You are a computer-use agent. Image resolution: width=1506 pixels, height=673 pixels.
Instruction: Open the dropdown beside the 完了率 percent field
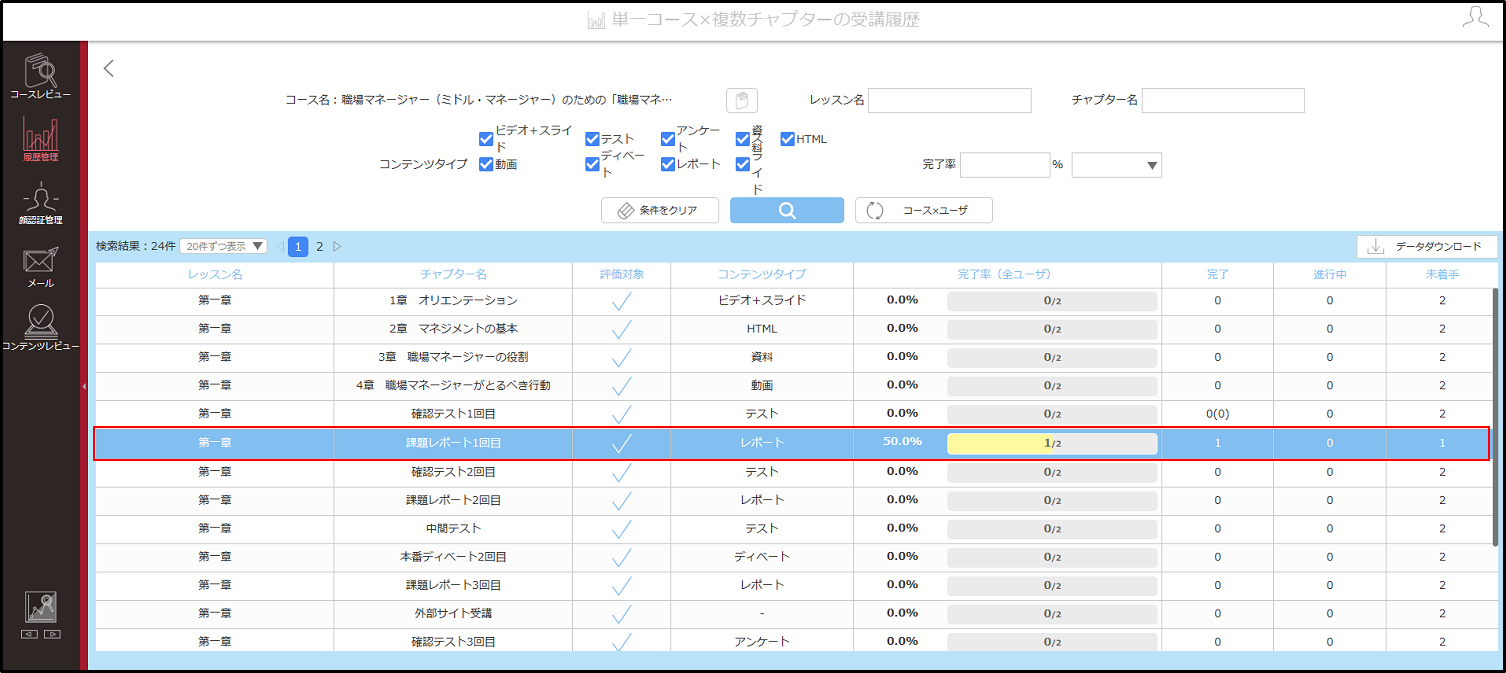(x=1116, y=165)
